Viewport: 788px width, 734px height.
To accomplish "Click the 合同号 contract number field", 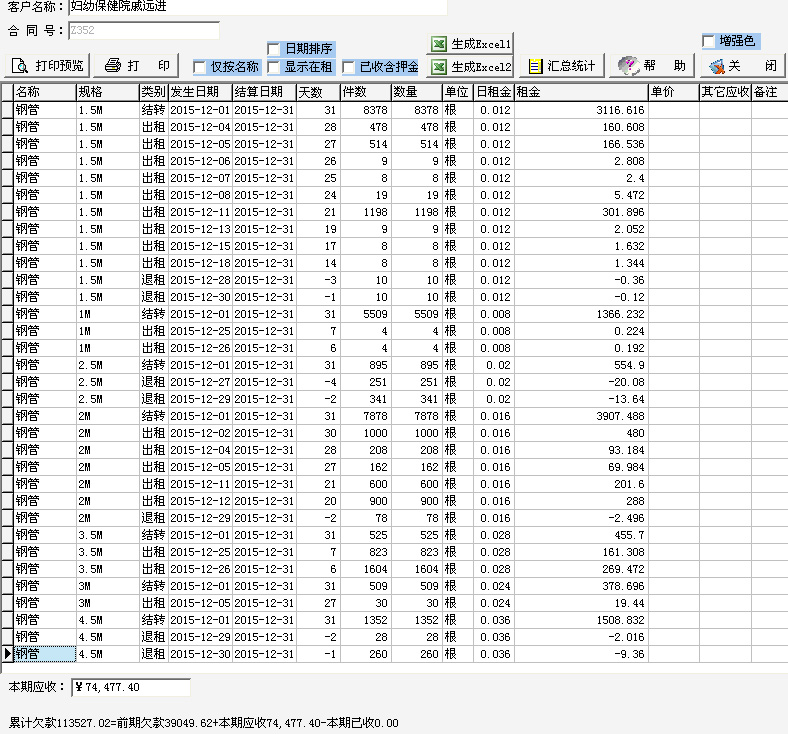I will tap(143, 30).
